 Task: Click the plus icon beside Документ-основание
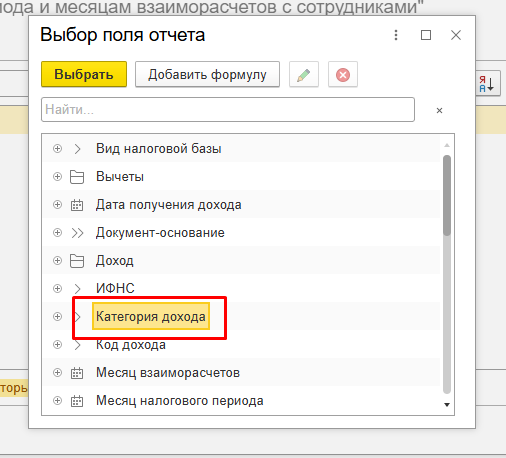tap(57, 232)
